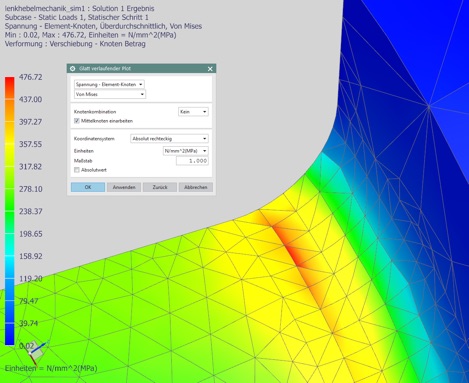Cancel with the Abbrechen button

pyautogui.click(x=196, y=187)
